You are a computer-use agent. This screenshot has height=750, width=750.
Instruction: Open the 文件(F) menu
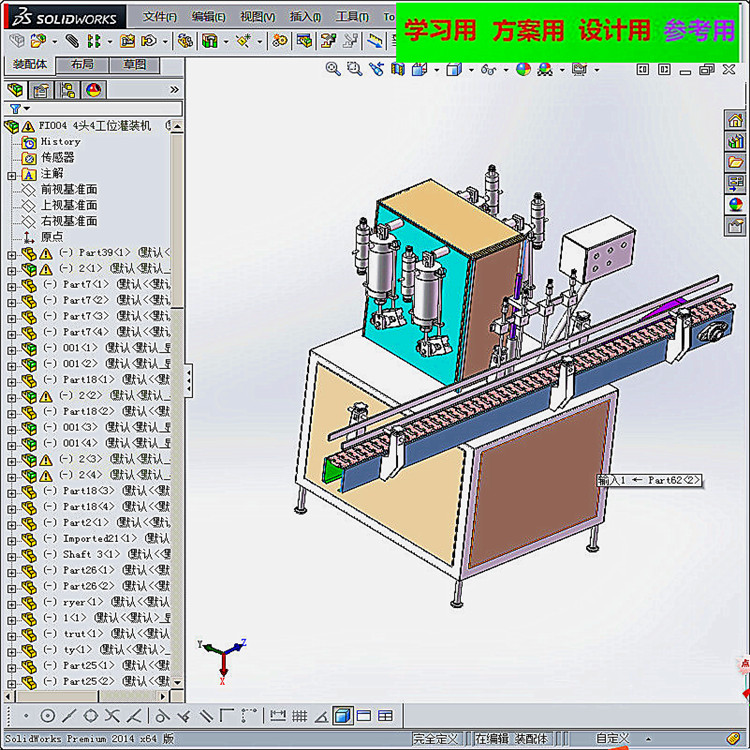click(x=160, y=17)
